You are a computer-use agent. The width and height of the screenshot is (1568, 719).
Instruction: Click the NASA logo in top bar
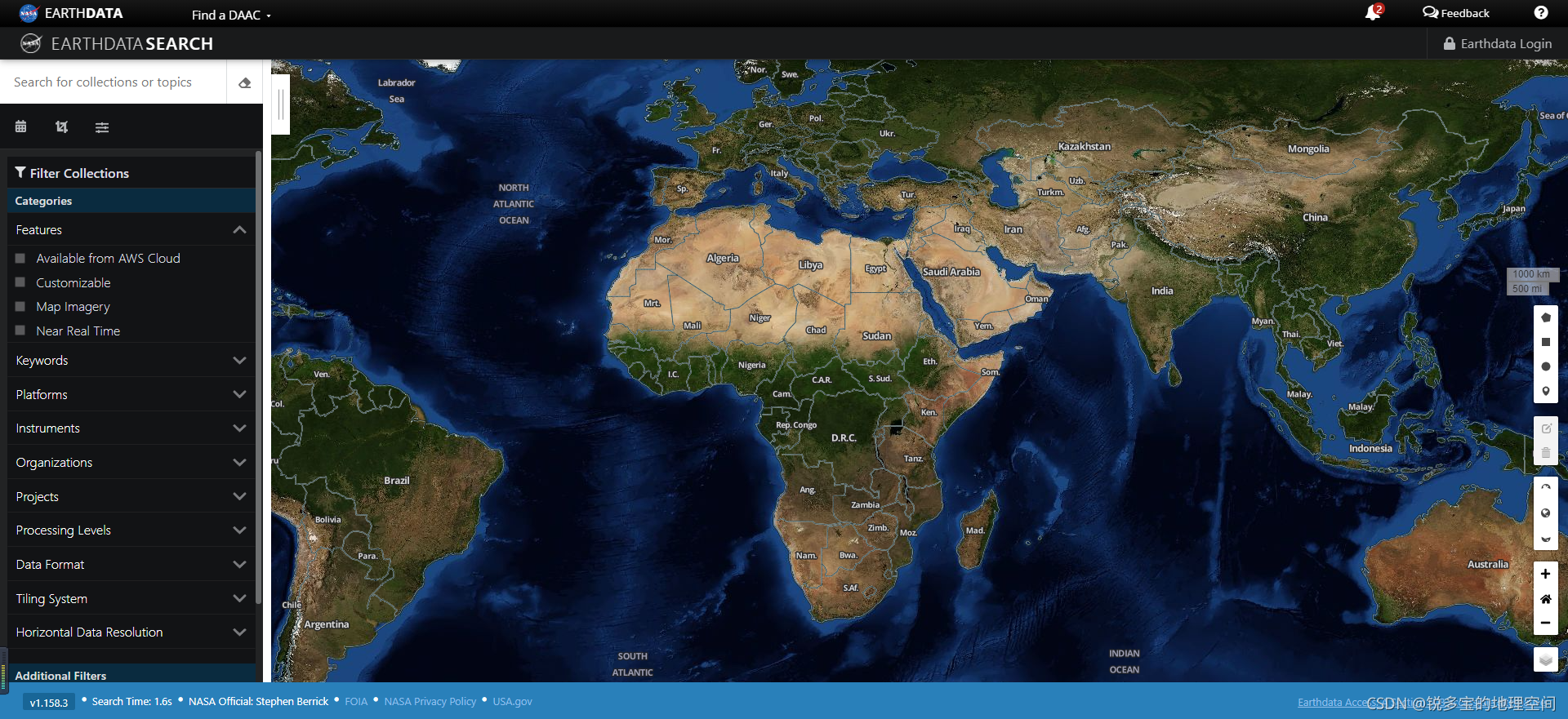tap(29, 13)
